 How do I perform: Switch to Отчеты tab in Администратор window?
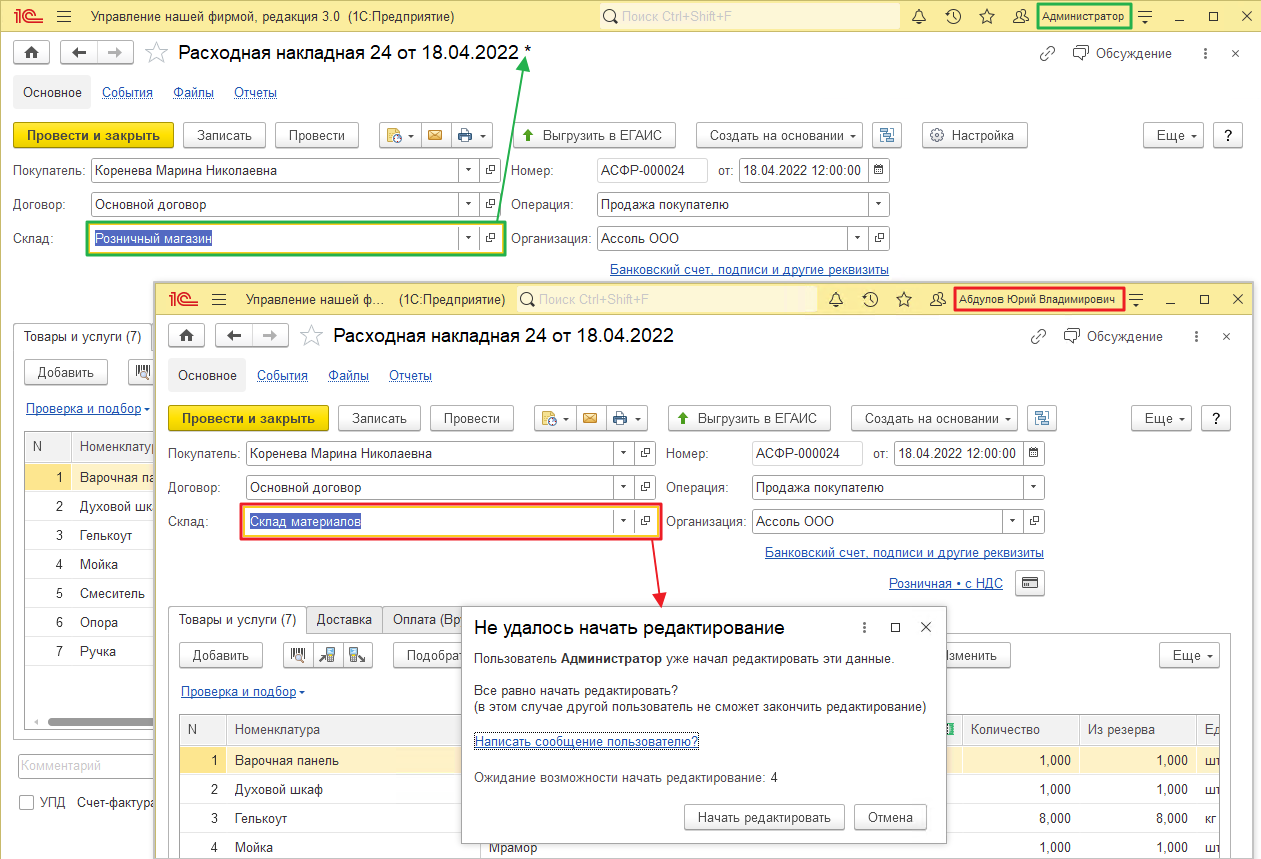(x=255, y=93)
